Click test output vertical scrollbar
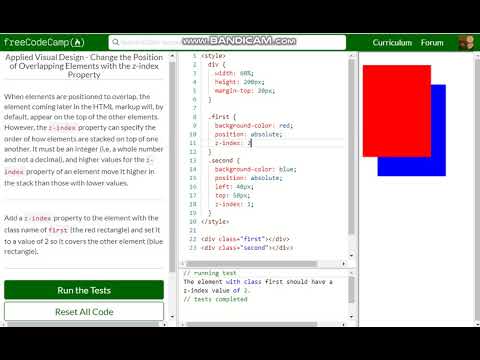Image resolution: width=480 pixels, height=360 pixels. (351, 289)
